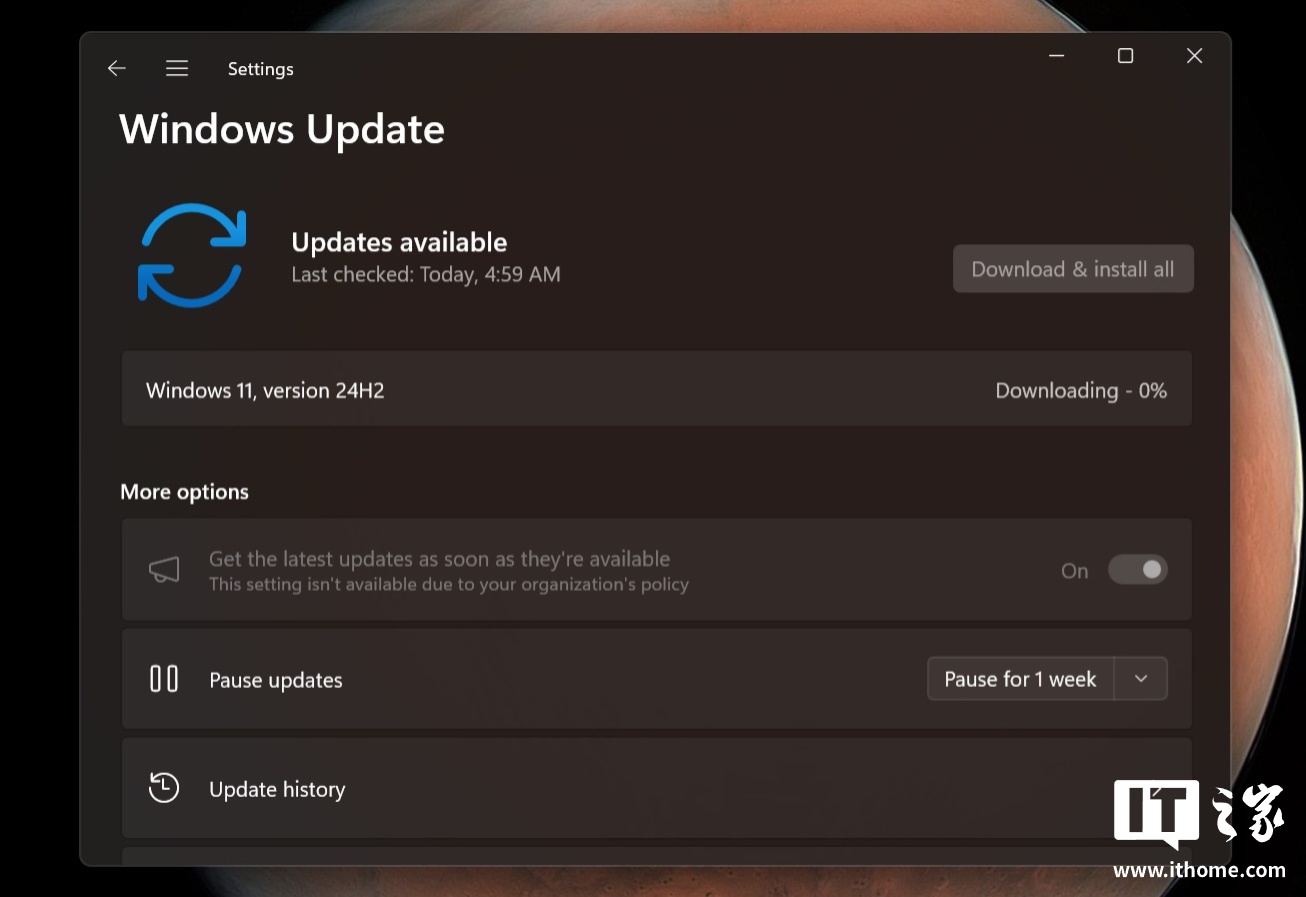Open the hamburger navigation menu
The image size is (1306, 897).
(177, 68)
